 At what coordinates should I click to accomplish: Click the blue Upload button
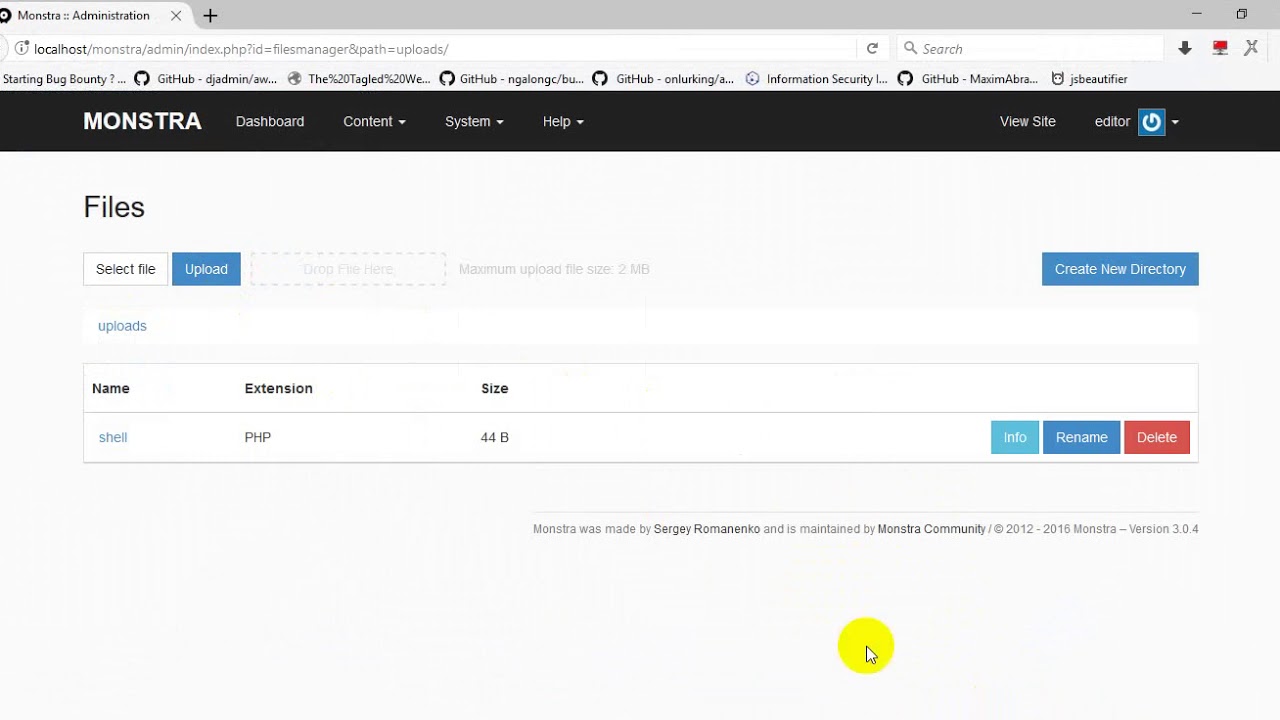click(206, 269)
